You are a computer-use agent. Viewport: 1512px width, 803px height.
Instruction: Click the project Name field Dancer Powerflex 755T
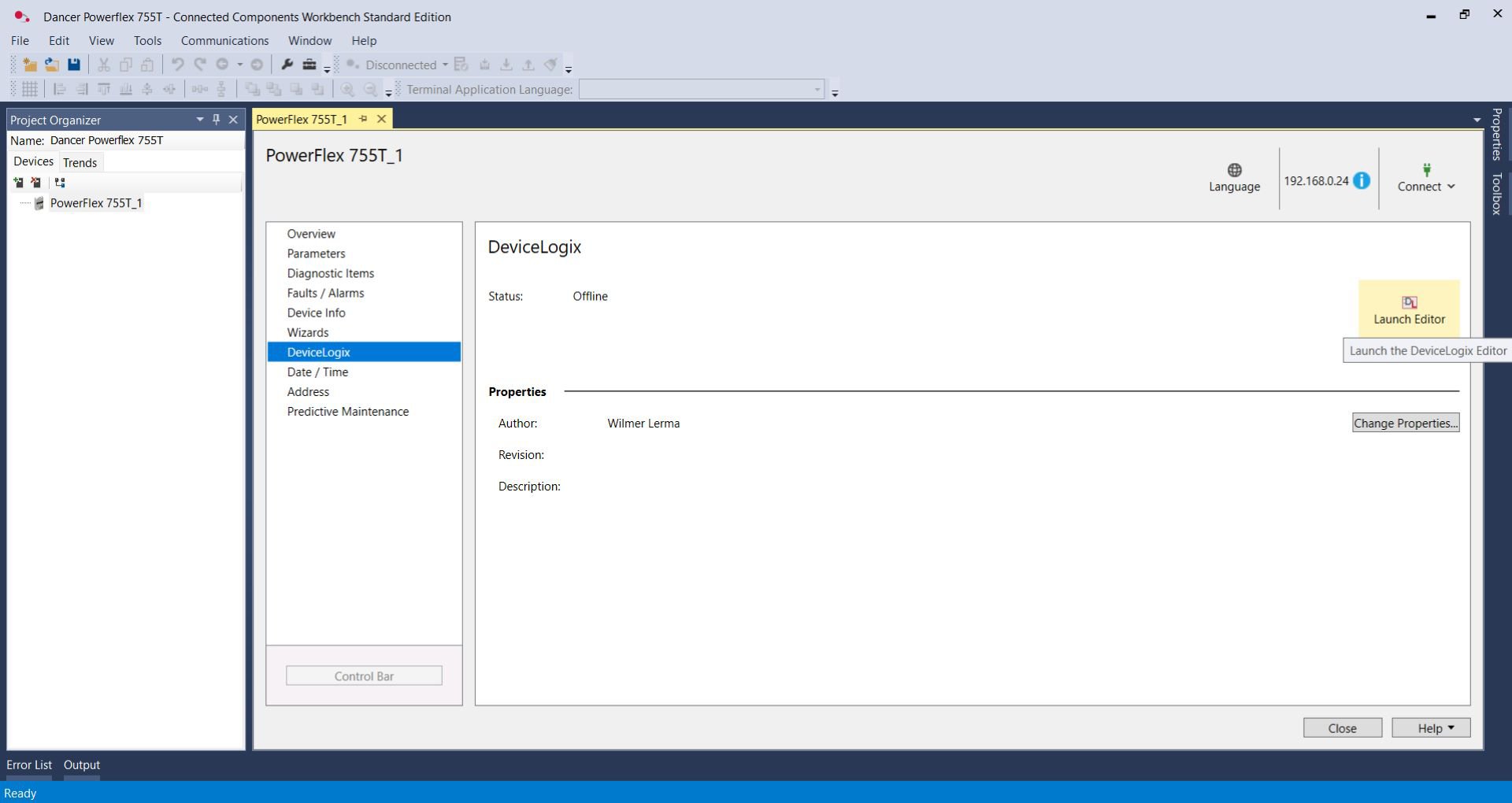click(x=146, y=140)
